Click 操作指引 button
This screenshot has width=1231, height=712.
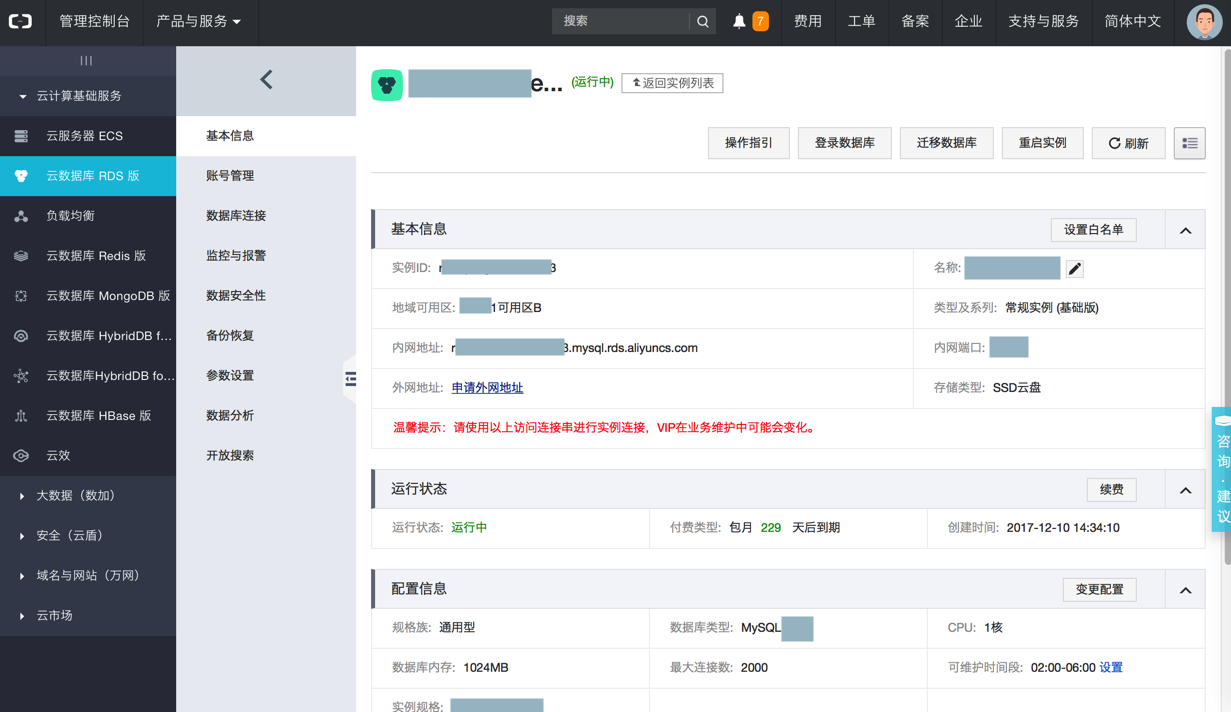749,143
